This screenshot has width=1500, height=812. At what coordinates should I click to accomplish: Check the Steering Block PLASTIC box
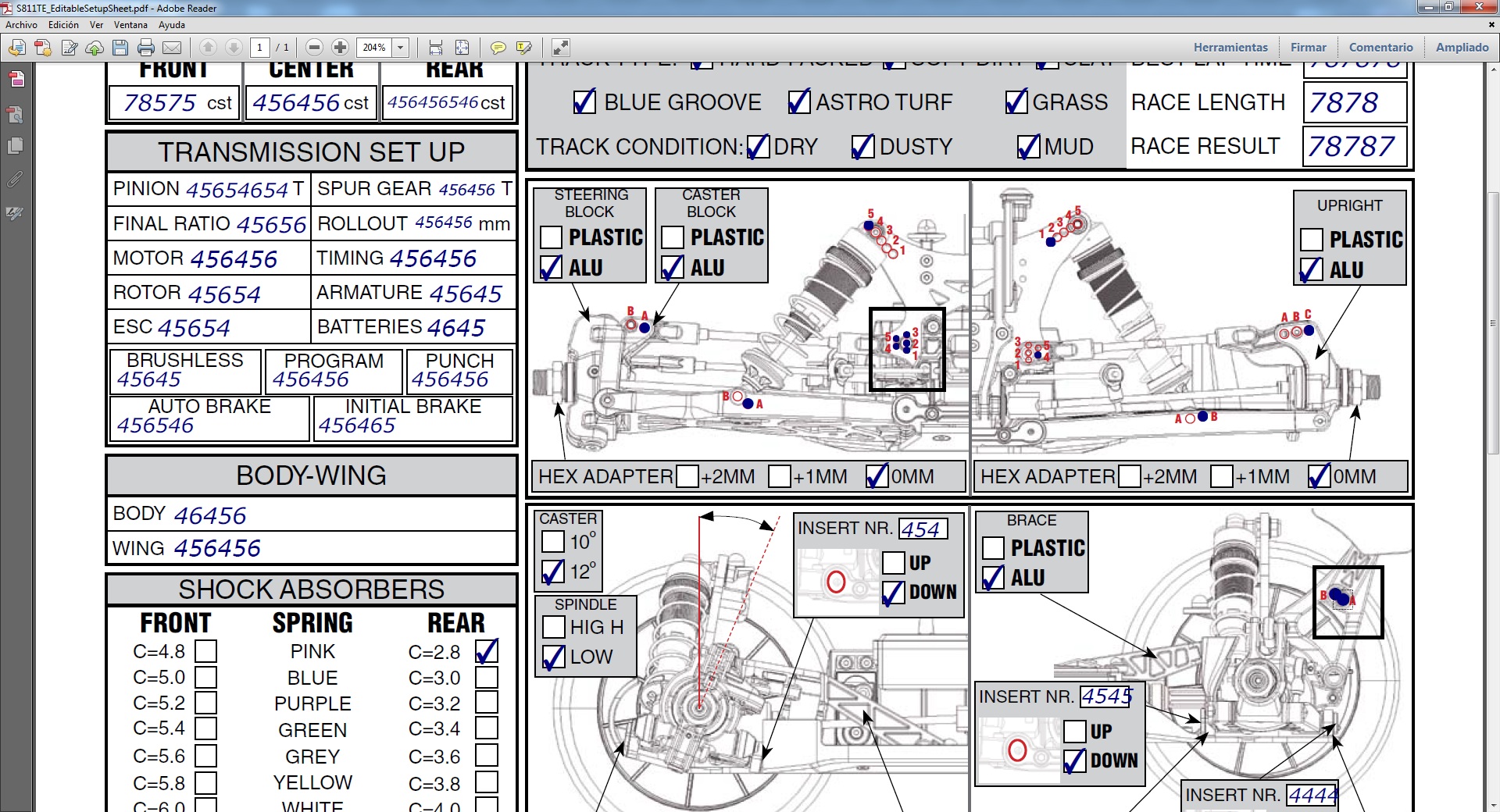coord(551,237)
